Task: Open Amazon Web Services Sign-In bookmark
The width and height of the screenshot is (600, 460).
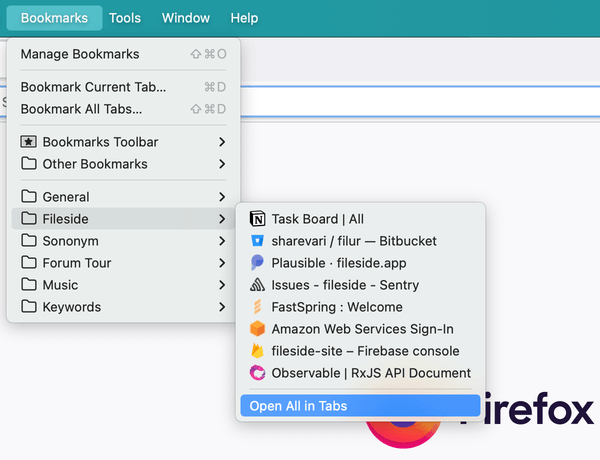Action: (x=360, y=329)
